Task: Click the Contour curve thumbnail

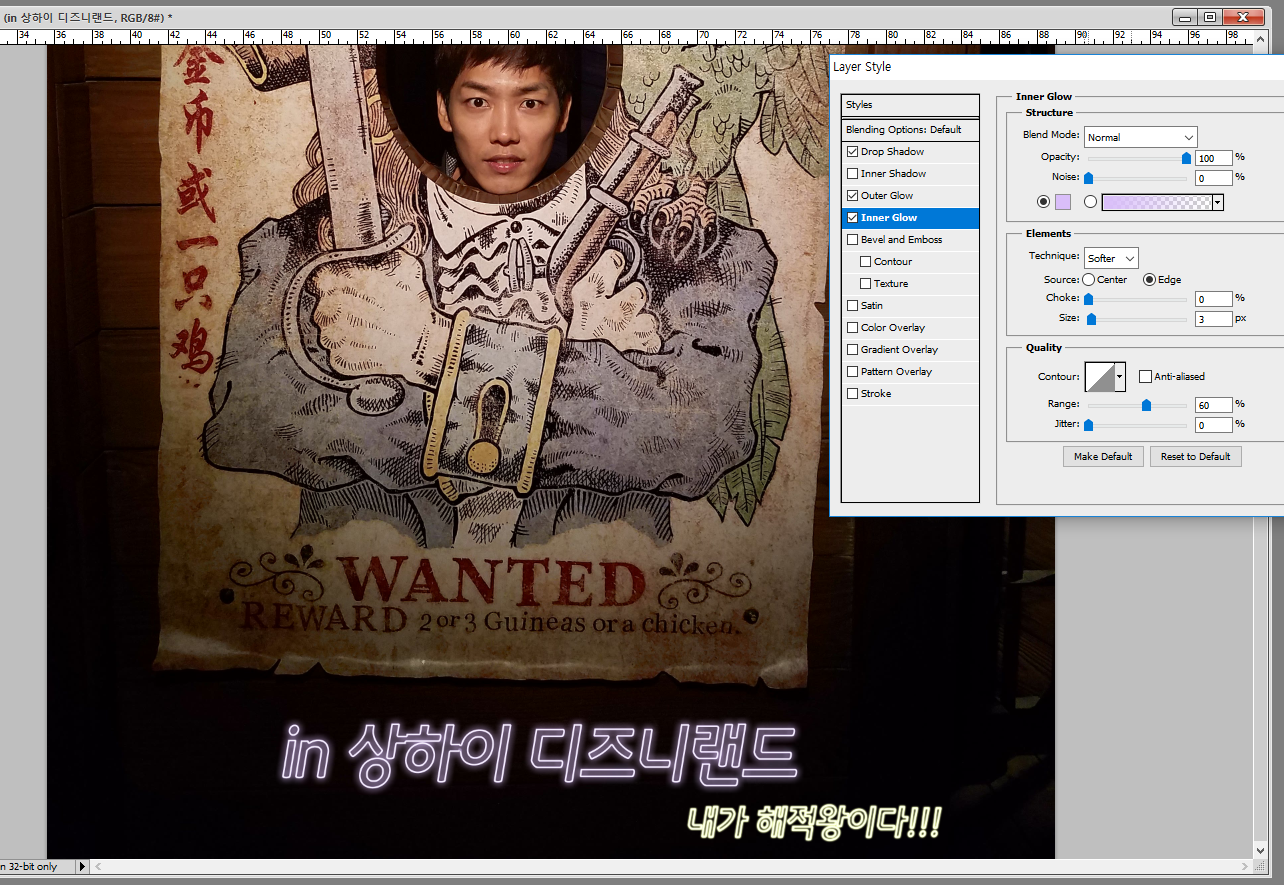Action: (1100, 377)
